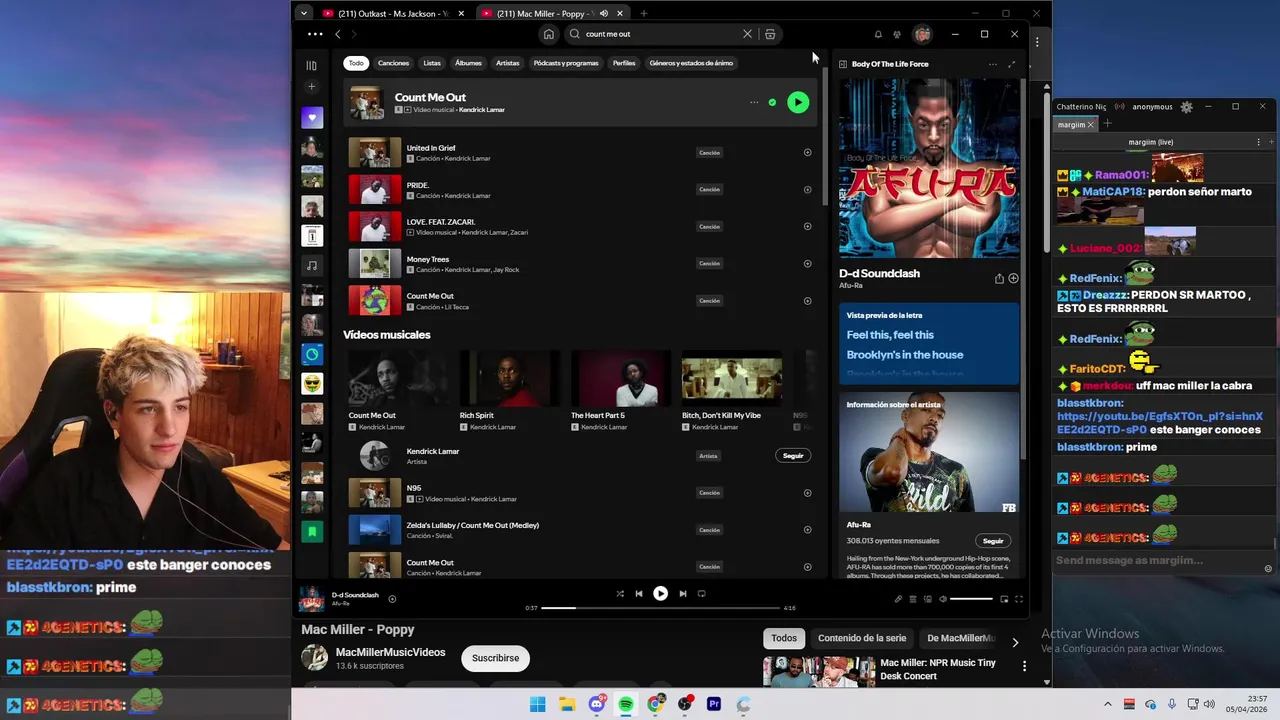This screenshot has width=1280, height=720.
Task: Expand Your Library sidebar icon
Action: (312, 66)
